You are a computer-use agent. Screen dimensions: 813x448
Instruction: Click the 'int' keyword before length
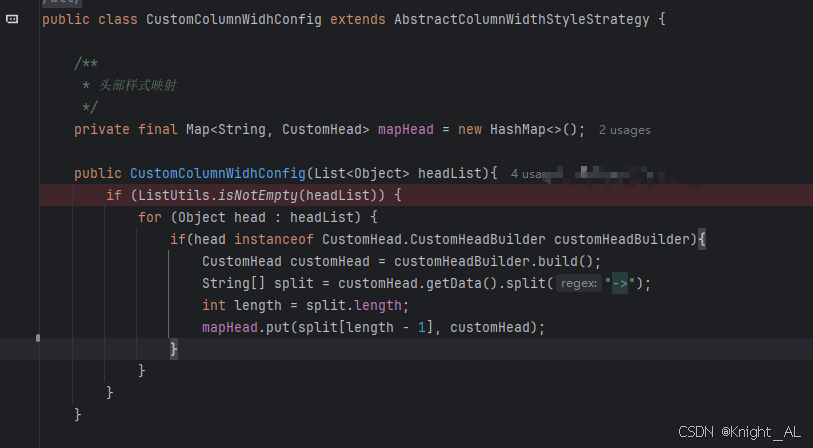coord(214,305)
